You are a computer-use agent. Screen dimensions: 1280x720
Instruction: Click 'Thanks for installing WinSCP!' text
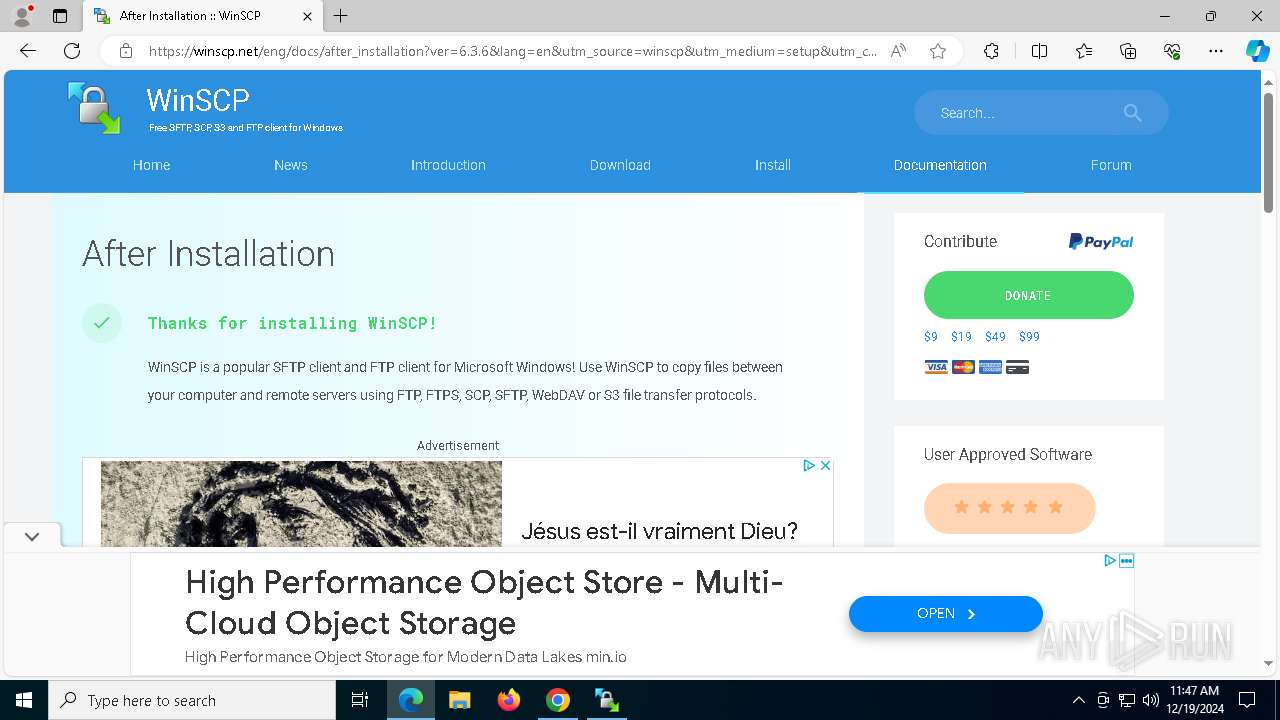[x=292, y=323]
